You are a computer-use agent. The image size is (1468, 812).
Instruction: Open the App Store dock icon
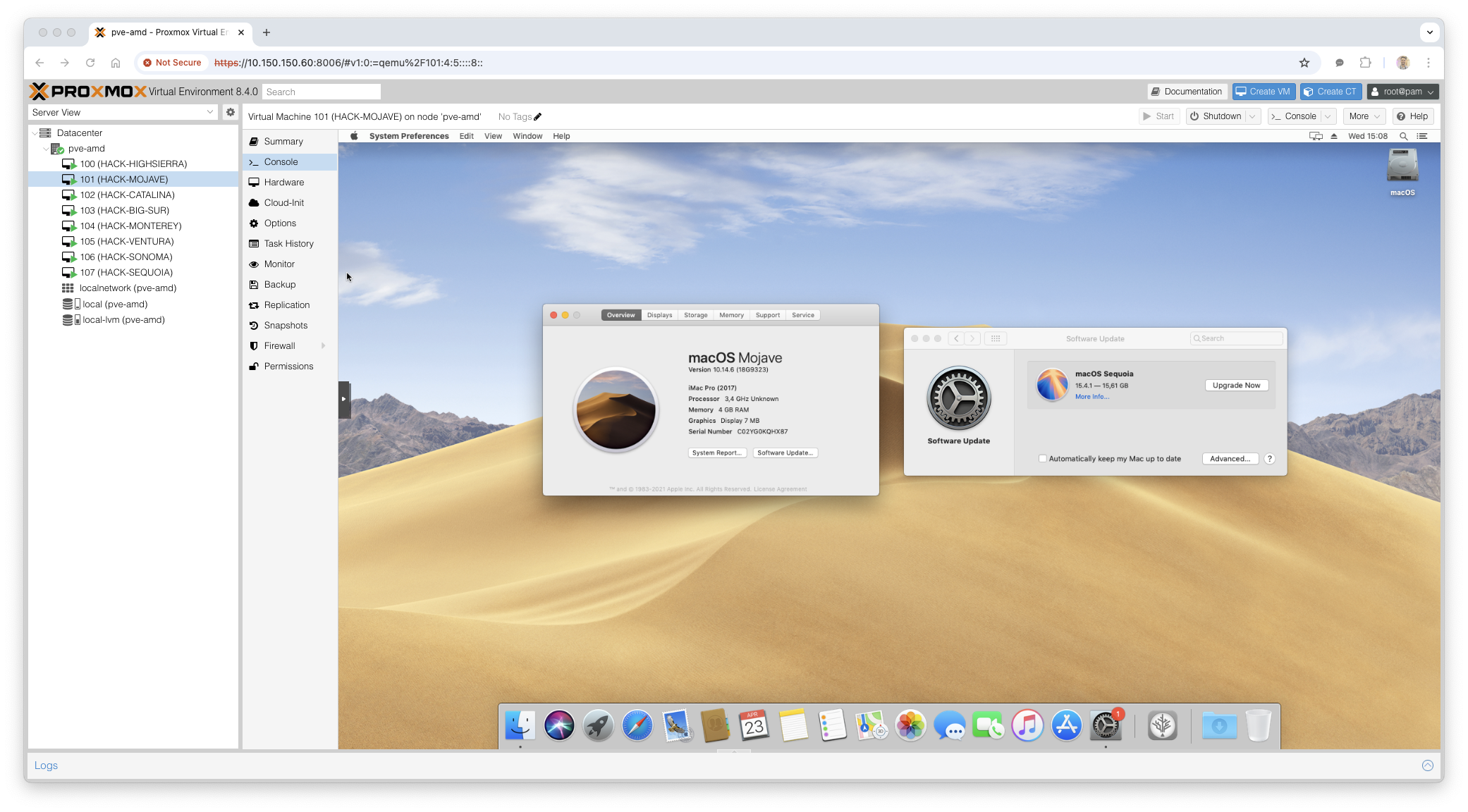point(1066,725)
